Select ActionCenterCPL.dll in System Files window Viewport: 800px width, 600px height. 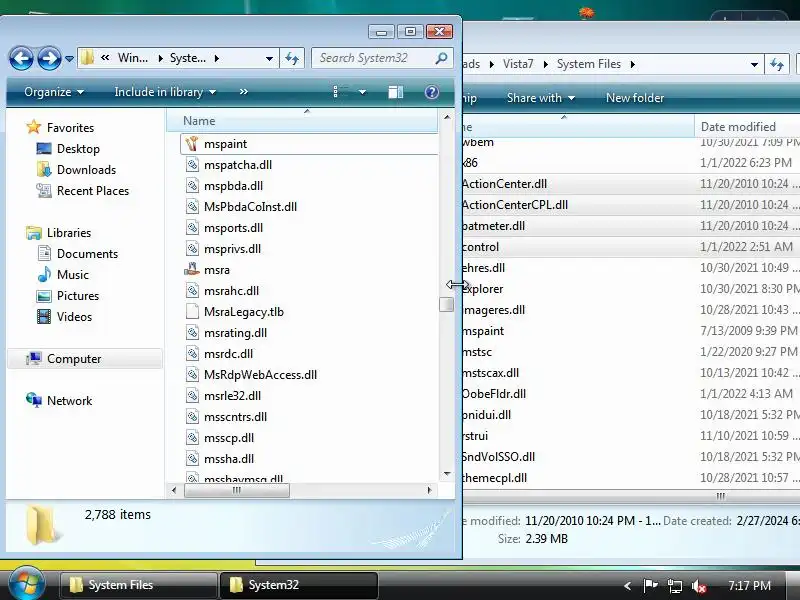coord(515,205)
